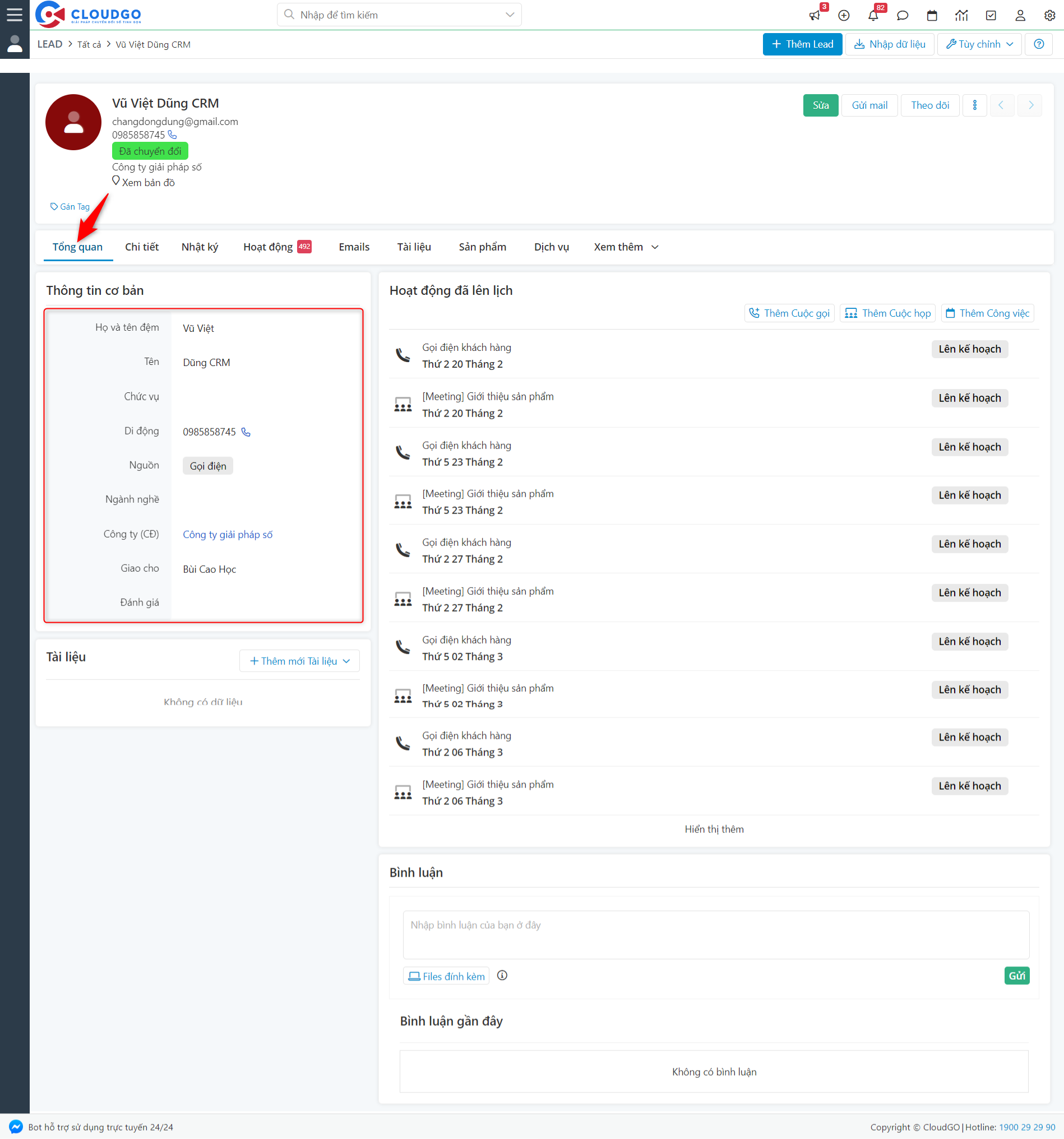
Task: Click Thêm Cuộc gọi button
Action: click(789, 313)
